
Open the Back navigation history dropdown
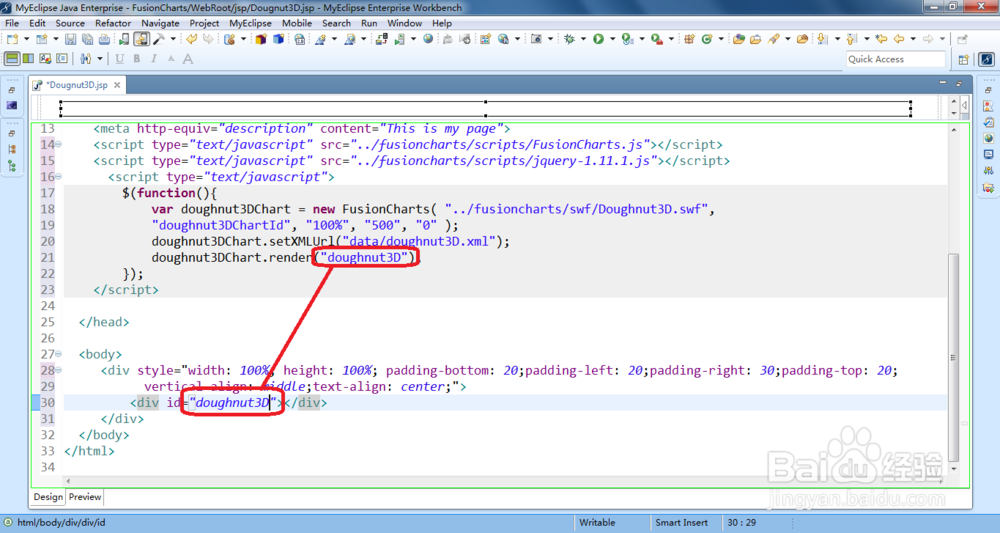913,40
